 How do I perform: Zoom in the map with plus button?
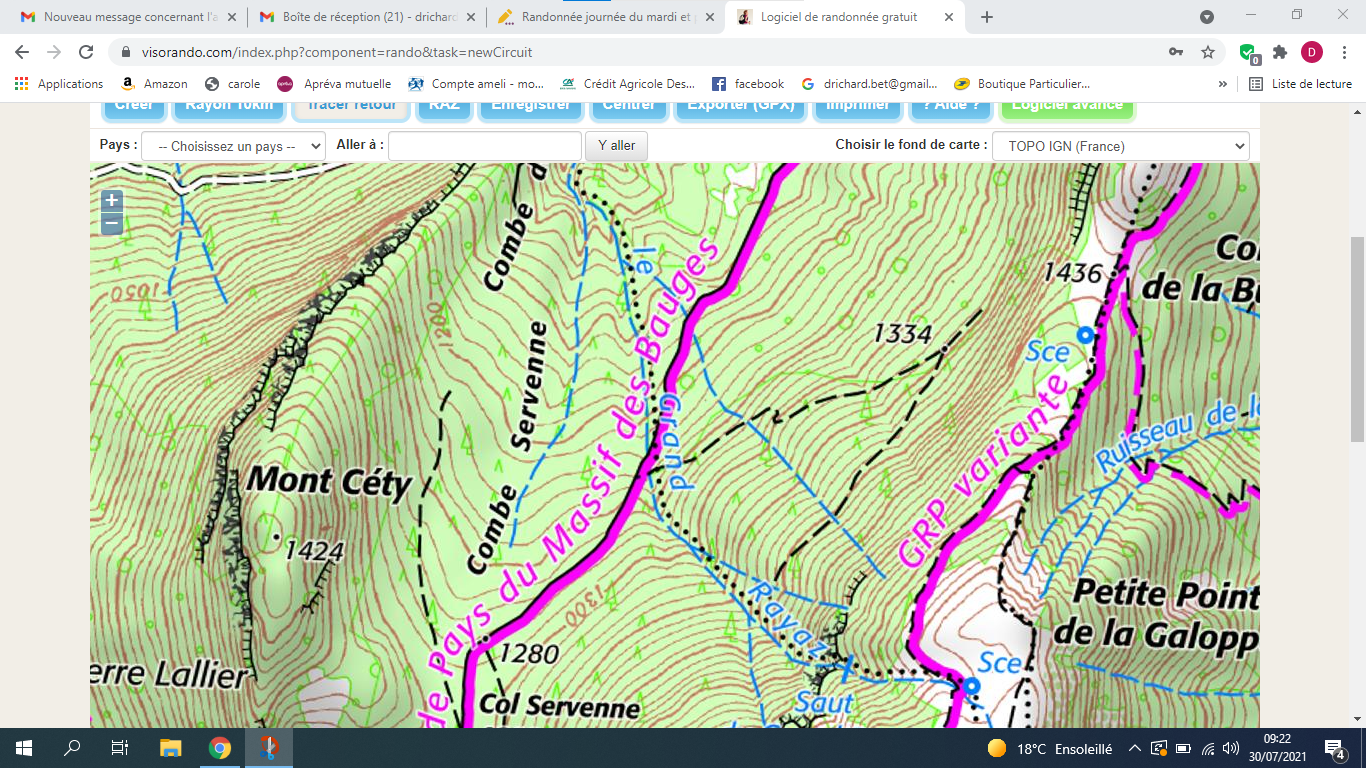(112, 200)
